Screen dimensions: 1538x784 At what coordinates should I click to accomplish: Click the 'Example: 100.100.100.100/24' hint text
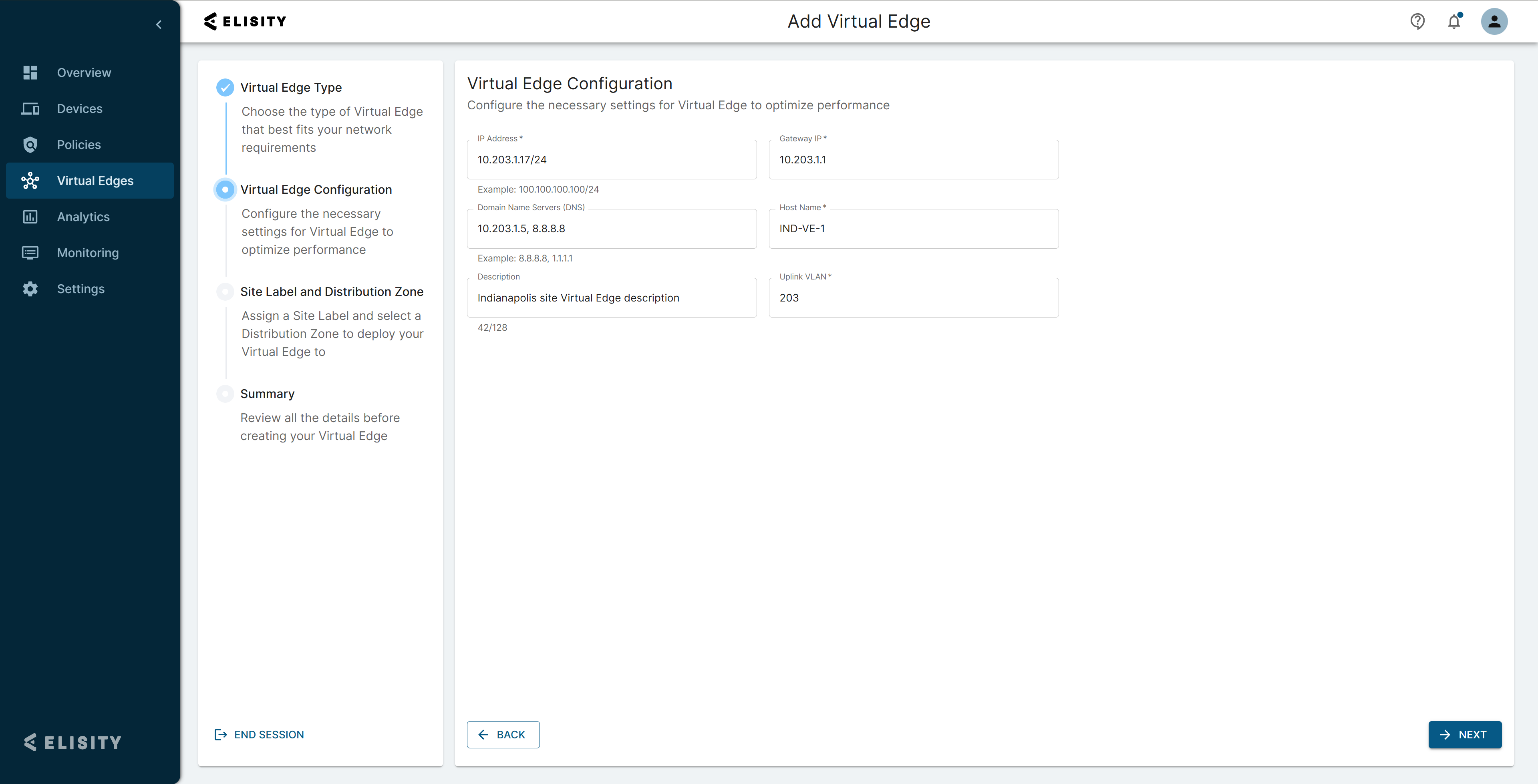(x=538, y=189)
